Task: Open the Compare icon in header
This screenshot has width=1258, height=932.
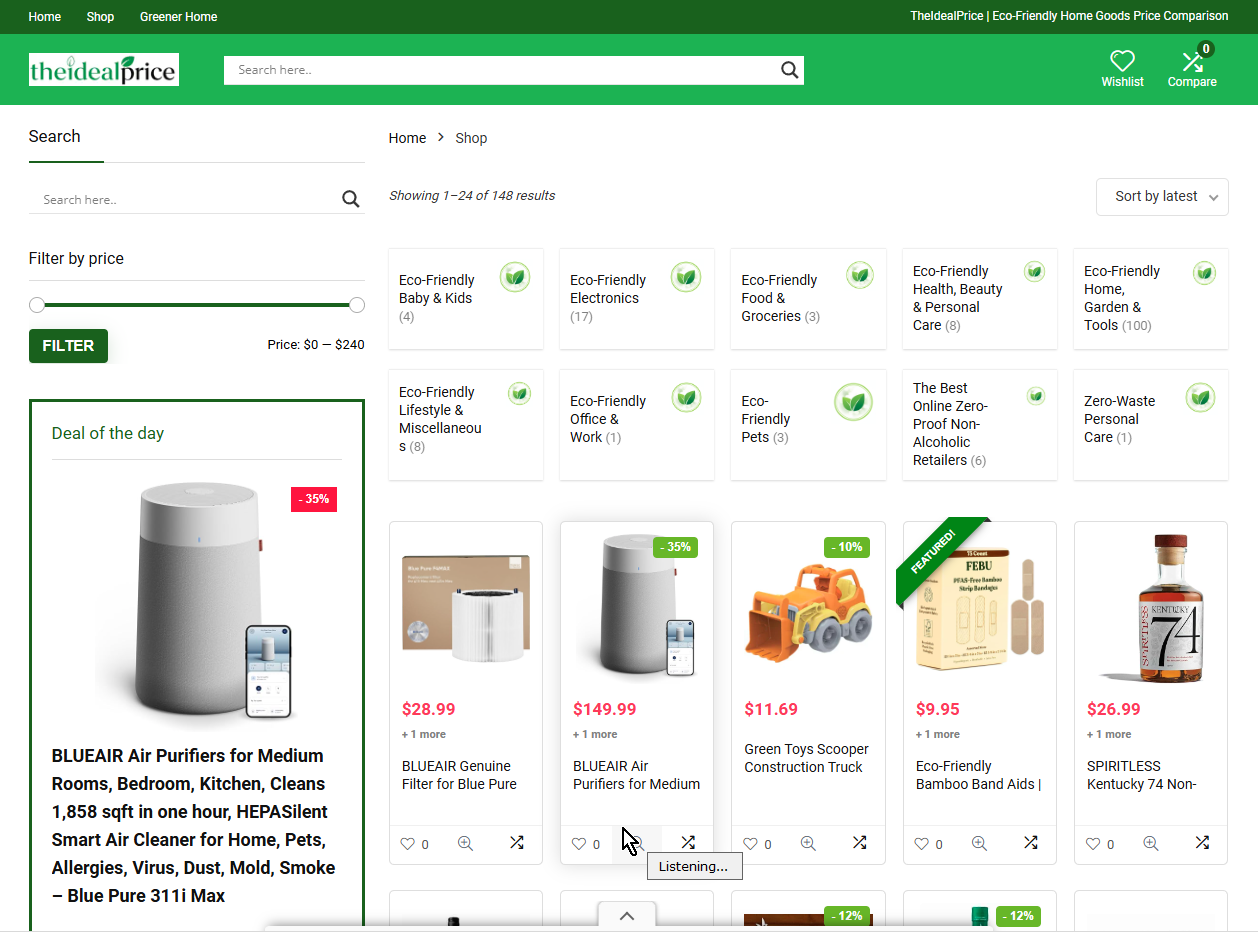Action: point(1191,62)
